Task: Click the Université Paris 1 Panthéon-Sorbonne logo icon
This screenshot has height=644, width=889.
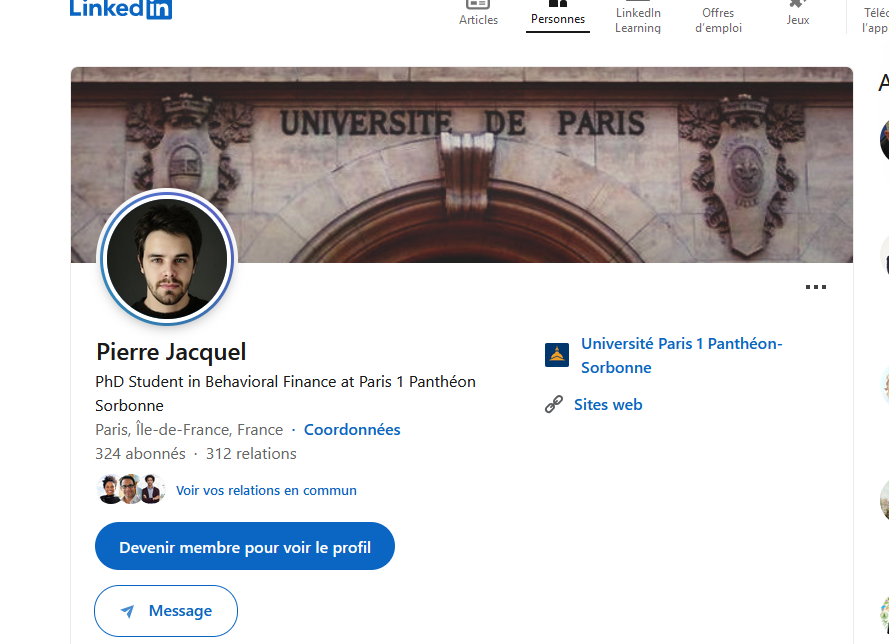Action: [557, 355]
